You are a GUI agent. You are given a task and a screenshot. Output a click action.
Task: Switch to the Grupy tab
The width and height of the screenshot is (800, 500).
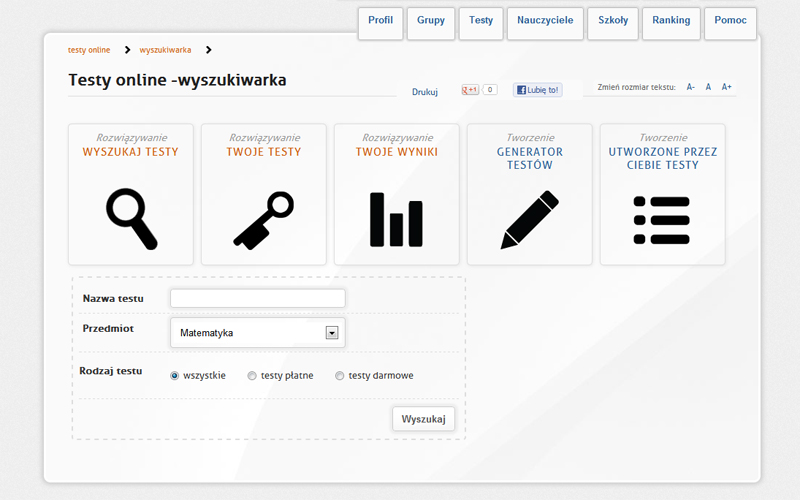[x=431, y=23]
